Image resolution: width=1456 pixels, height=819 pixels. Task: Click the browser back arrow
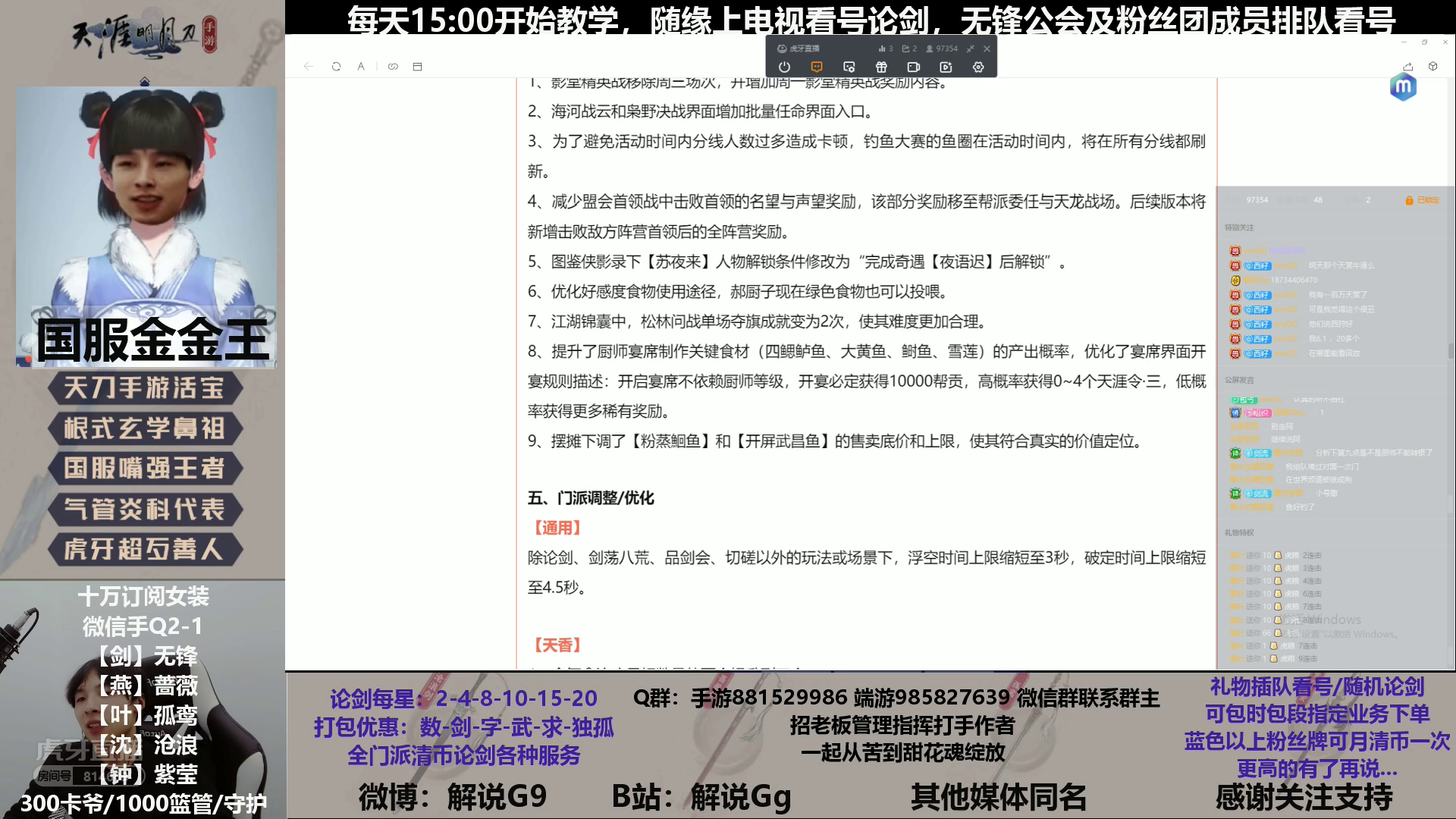(x=309, y=67)
